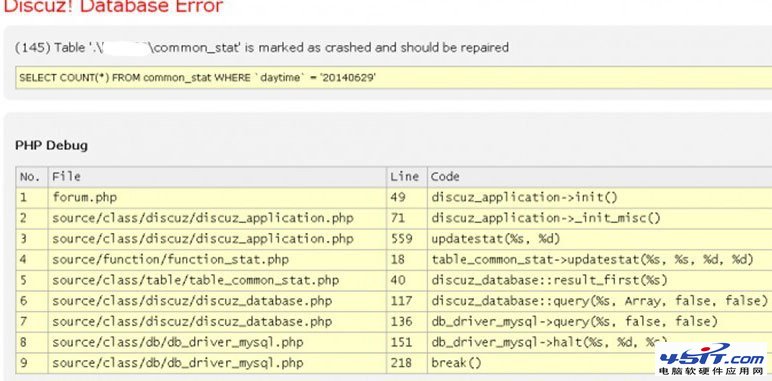The image size is (772, 381).
Task: Click the No. cell in the forum.php row
Action: pos(32,197)
